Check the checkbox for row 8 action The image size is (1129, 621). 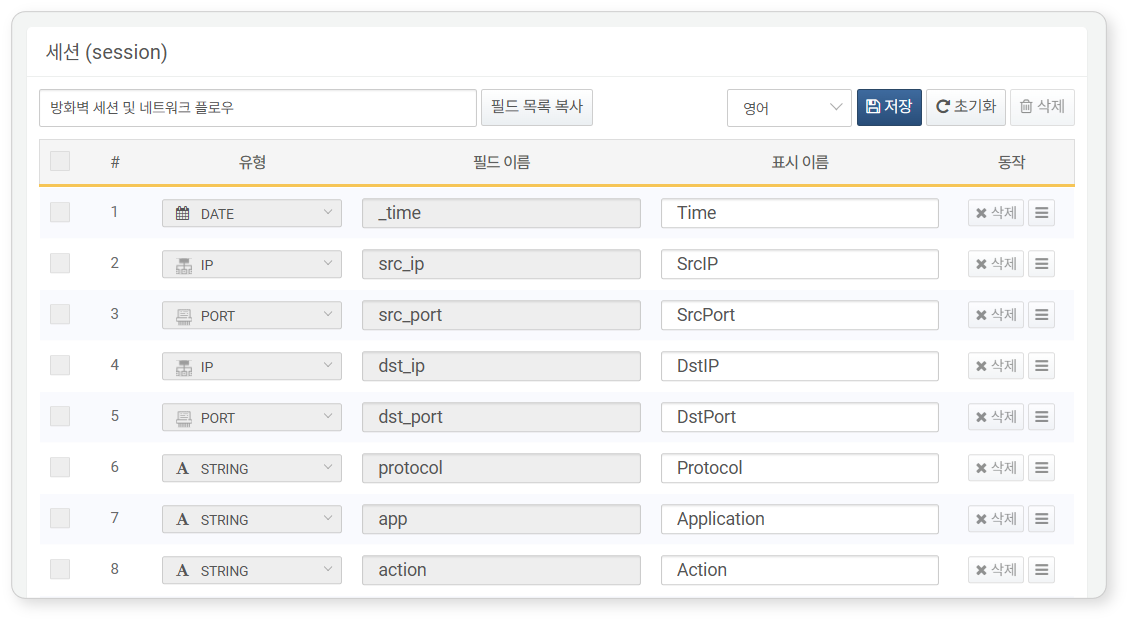(x=60, y=569)
